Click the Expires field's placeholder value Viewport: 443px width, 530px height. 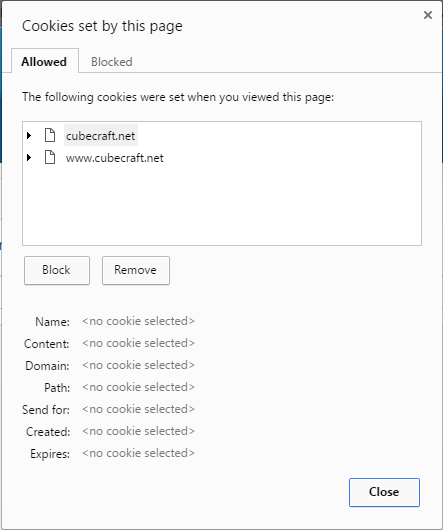pyautogui.click(x=138, y=453)
